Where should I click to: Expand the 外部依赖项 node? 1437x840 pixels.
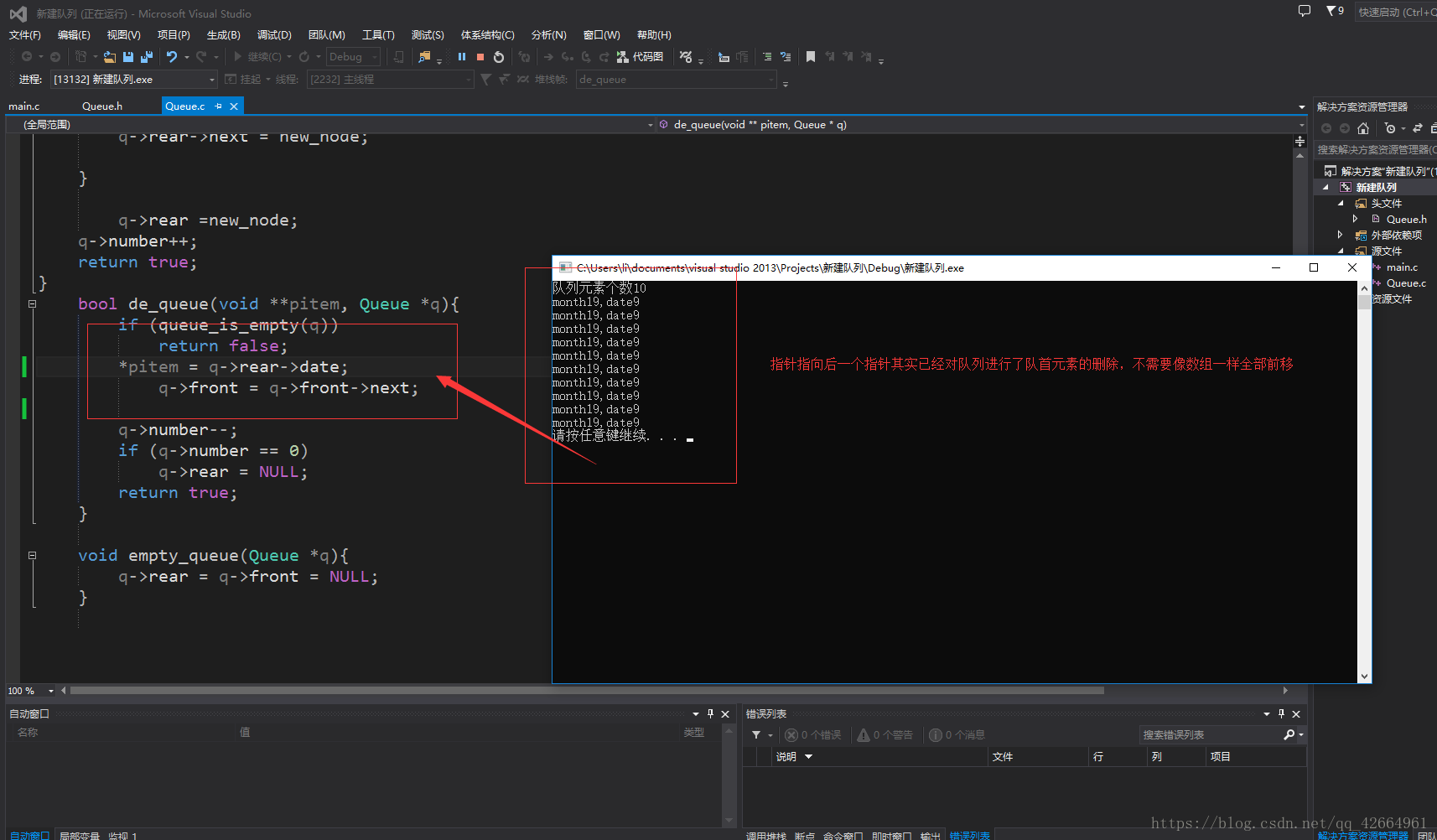[1340, 236]
